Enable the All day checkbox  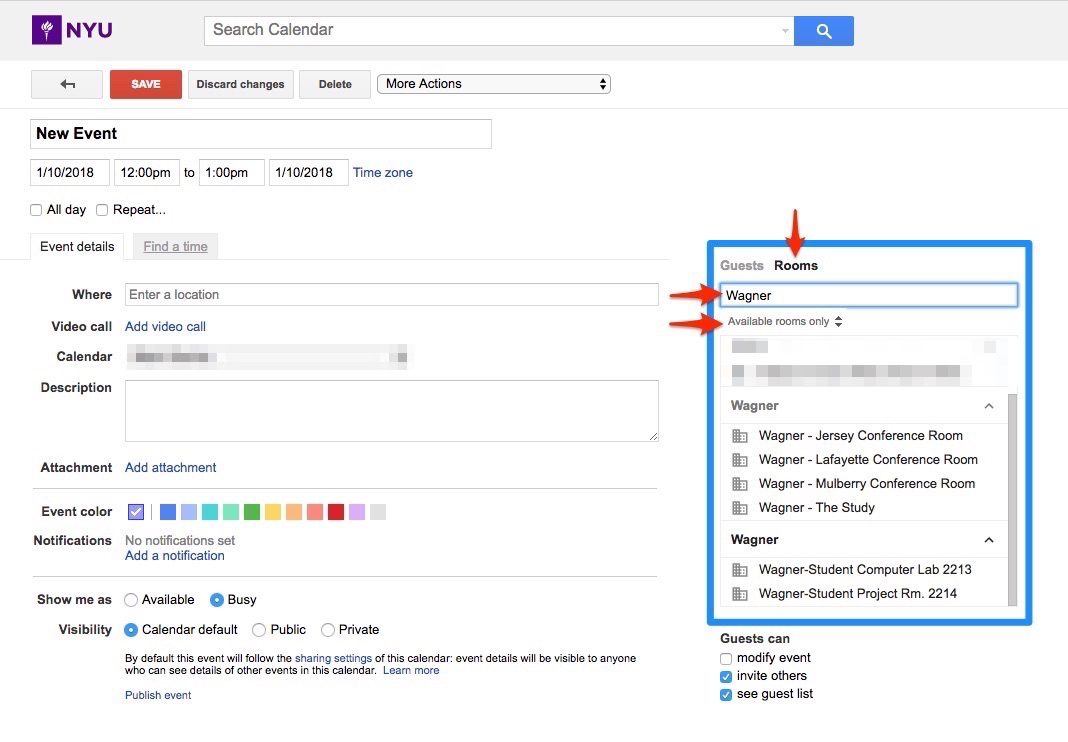pyautogui.click(x=36, y=210)
